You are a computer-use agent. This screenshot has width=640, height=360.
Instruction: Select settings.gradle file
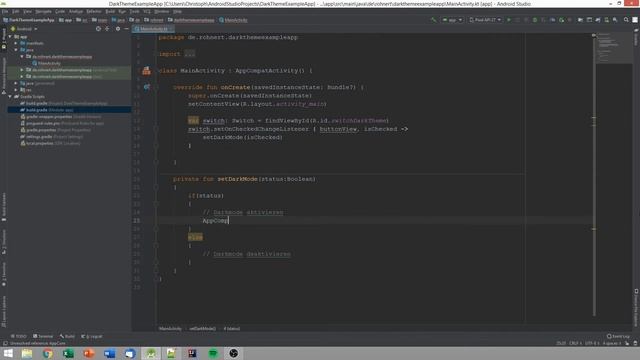pos(52,137)
